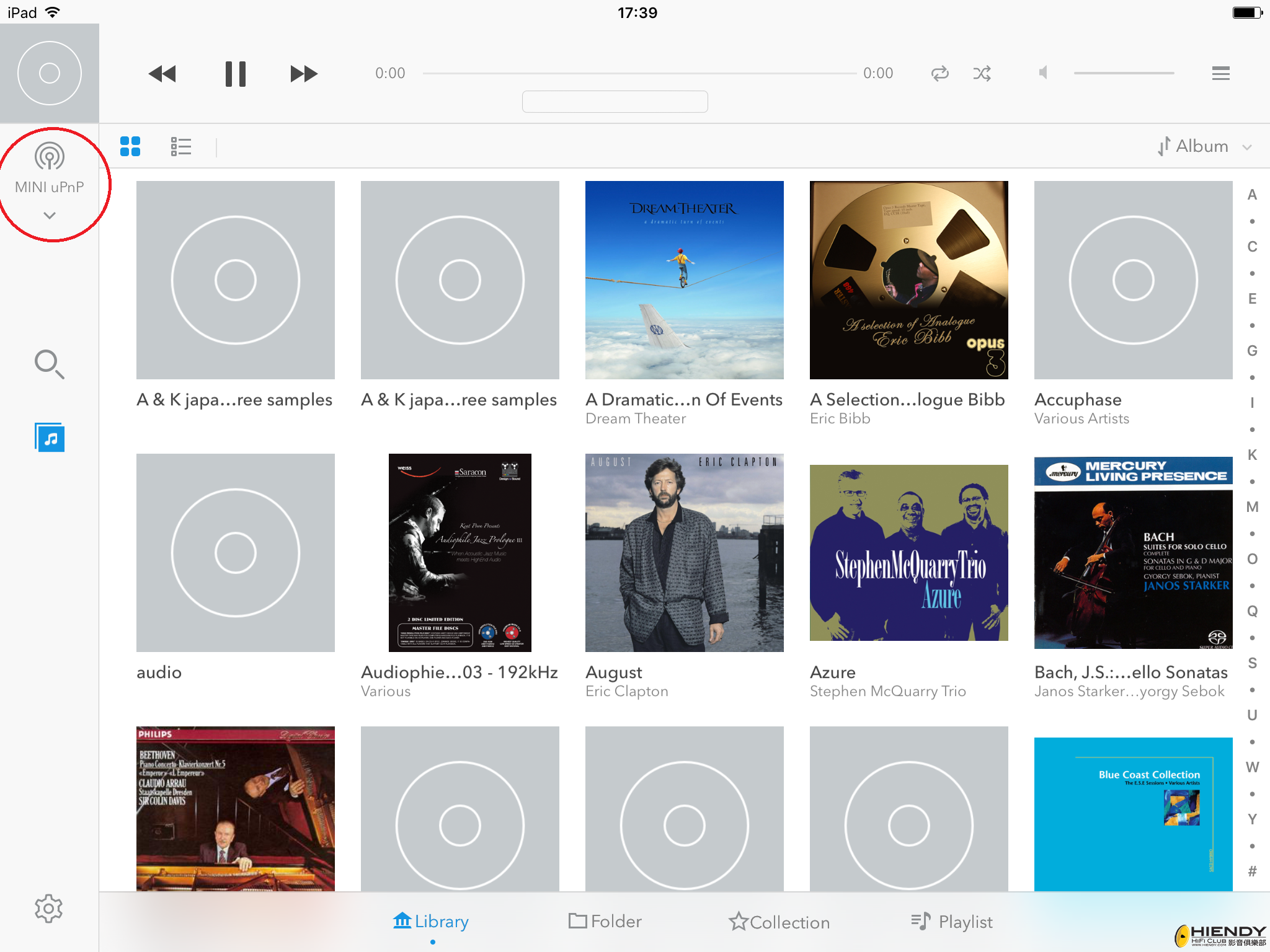Viewport: 1270px width, 952px height.
Task: Tap the Wi-Fi status icon
Action: 53,12
